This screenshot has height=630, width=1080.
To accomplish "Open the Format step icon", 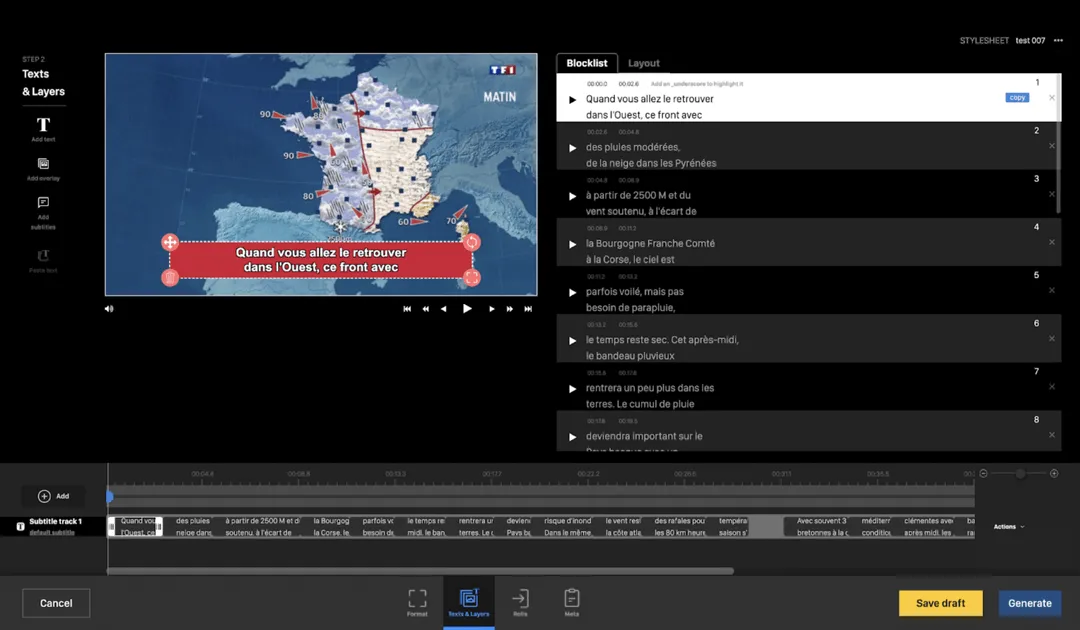I will 417,600.
